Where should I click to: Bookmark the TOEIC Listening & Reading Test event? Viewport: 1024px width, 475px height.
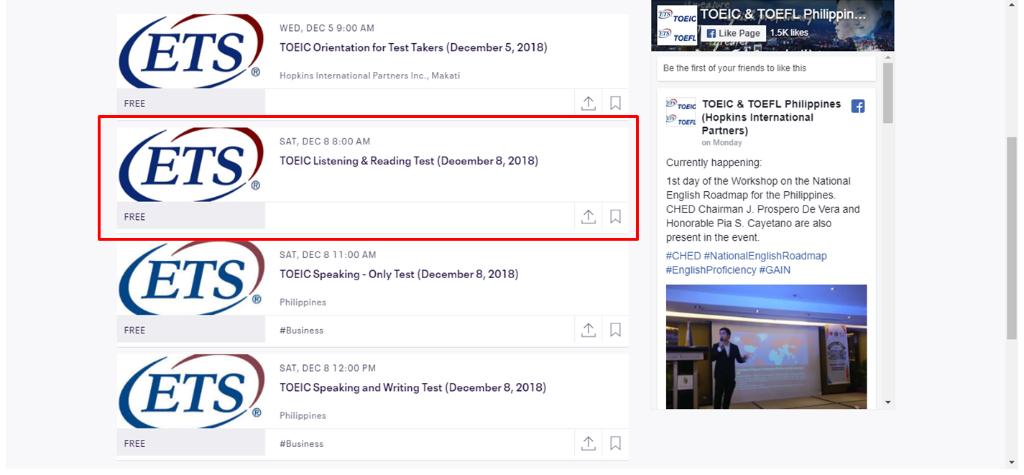click(x=615, y=216)
